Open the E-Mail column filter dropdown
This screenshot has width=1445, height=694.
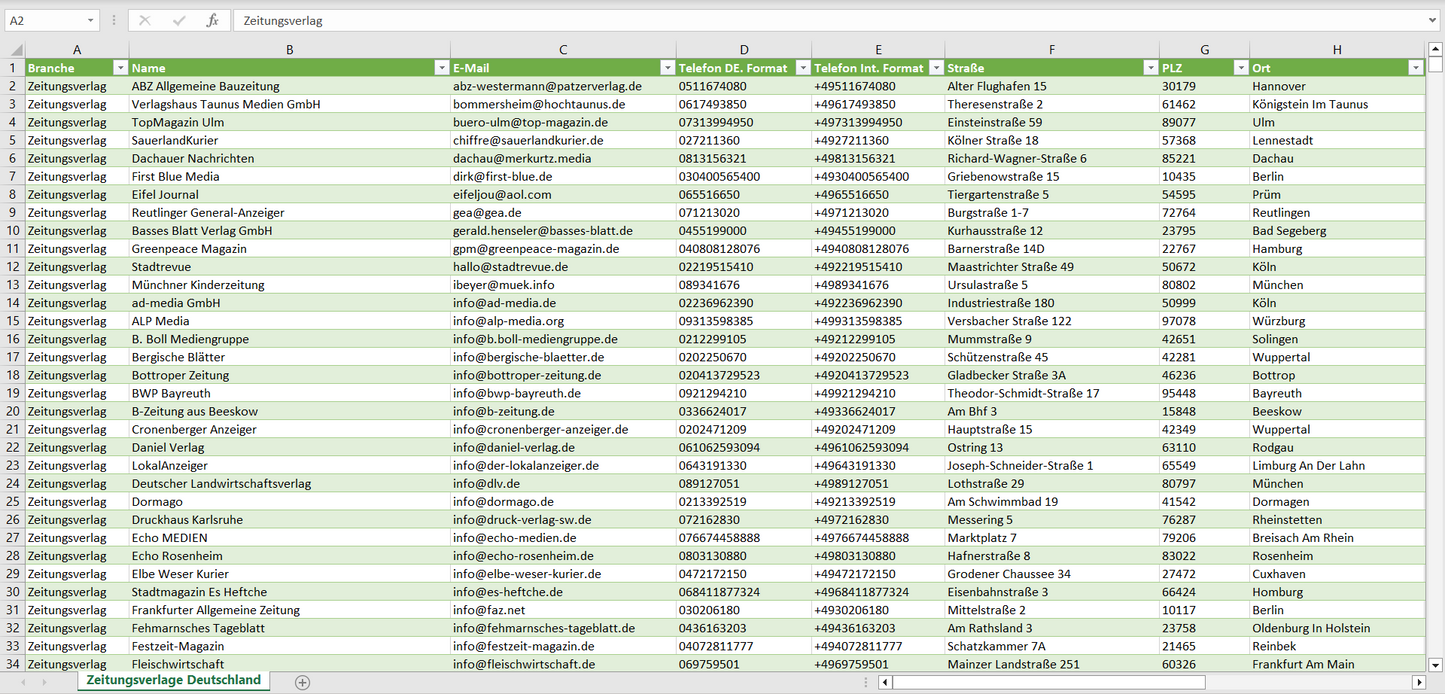tap(668, 68)
